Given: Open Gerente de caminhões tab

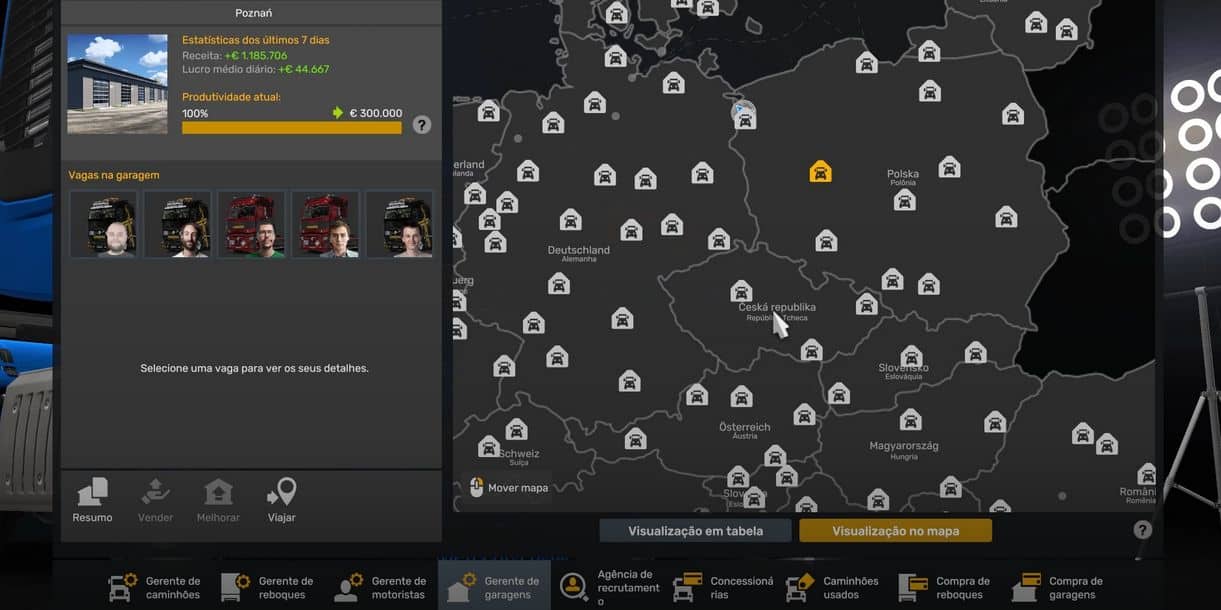Looking at the screenshot, I should (x=155, y=587).
